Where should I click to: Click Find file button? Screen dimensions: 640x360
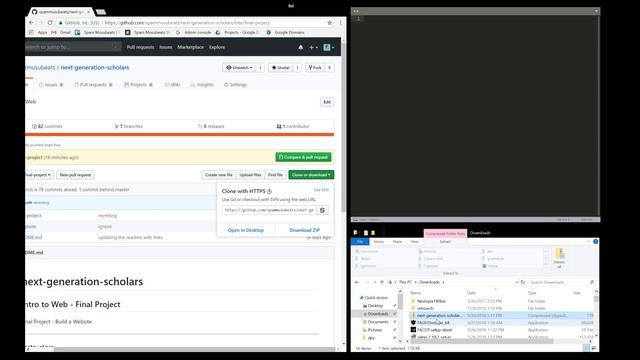(x=276, y=175)
